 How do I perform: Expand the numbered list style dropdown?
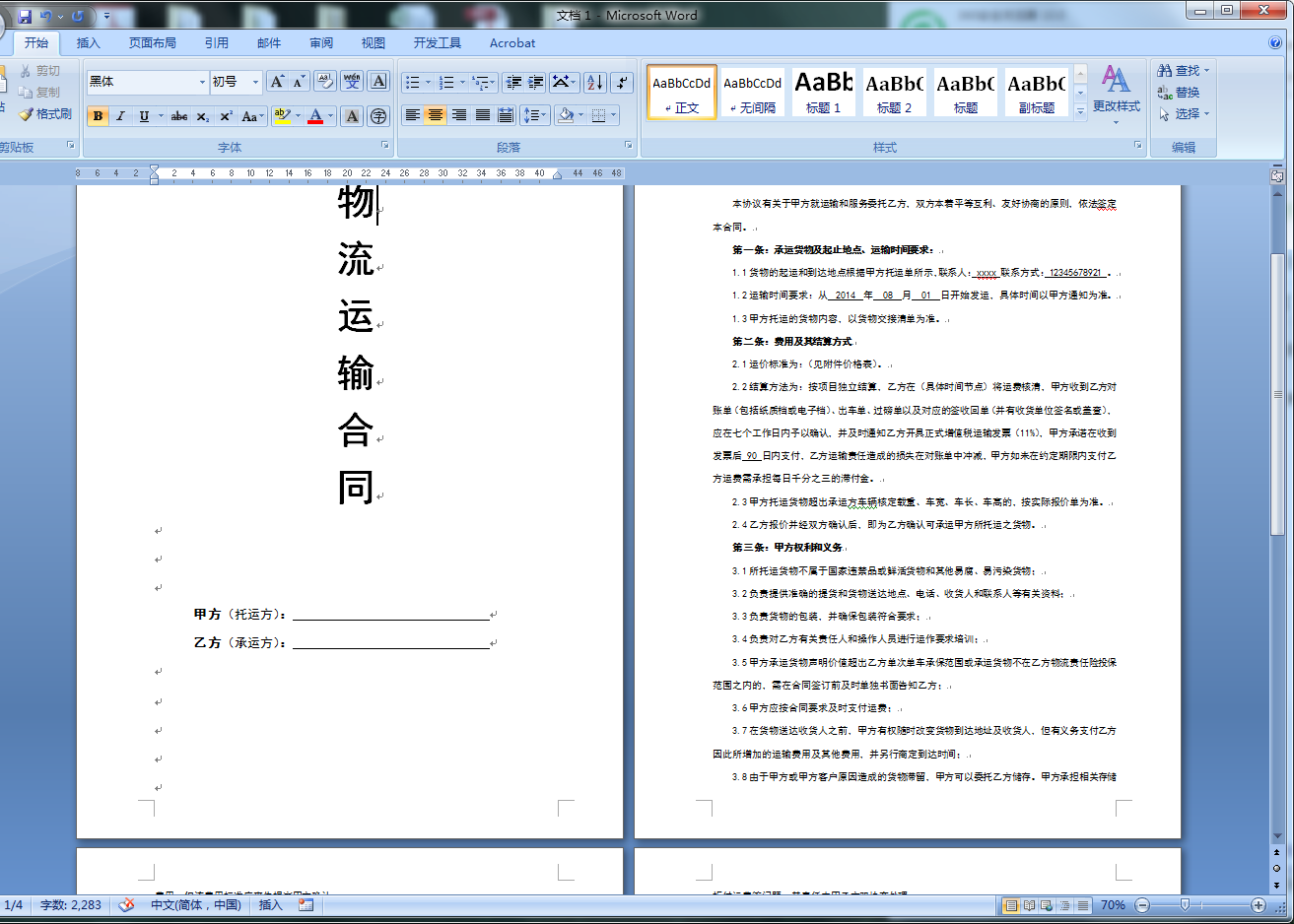(x=462, y=82)
